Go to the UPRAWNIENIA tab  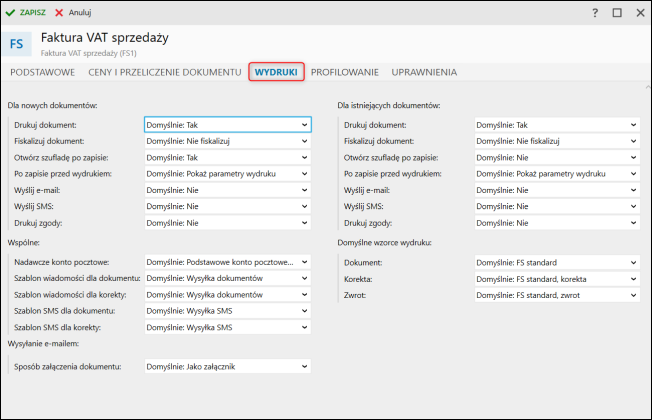[x=424, y=72]
